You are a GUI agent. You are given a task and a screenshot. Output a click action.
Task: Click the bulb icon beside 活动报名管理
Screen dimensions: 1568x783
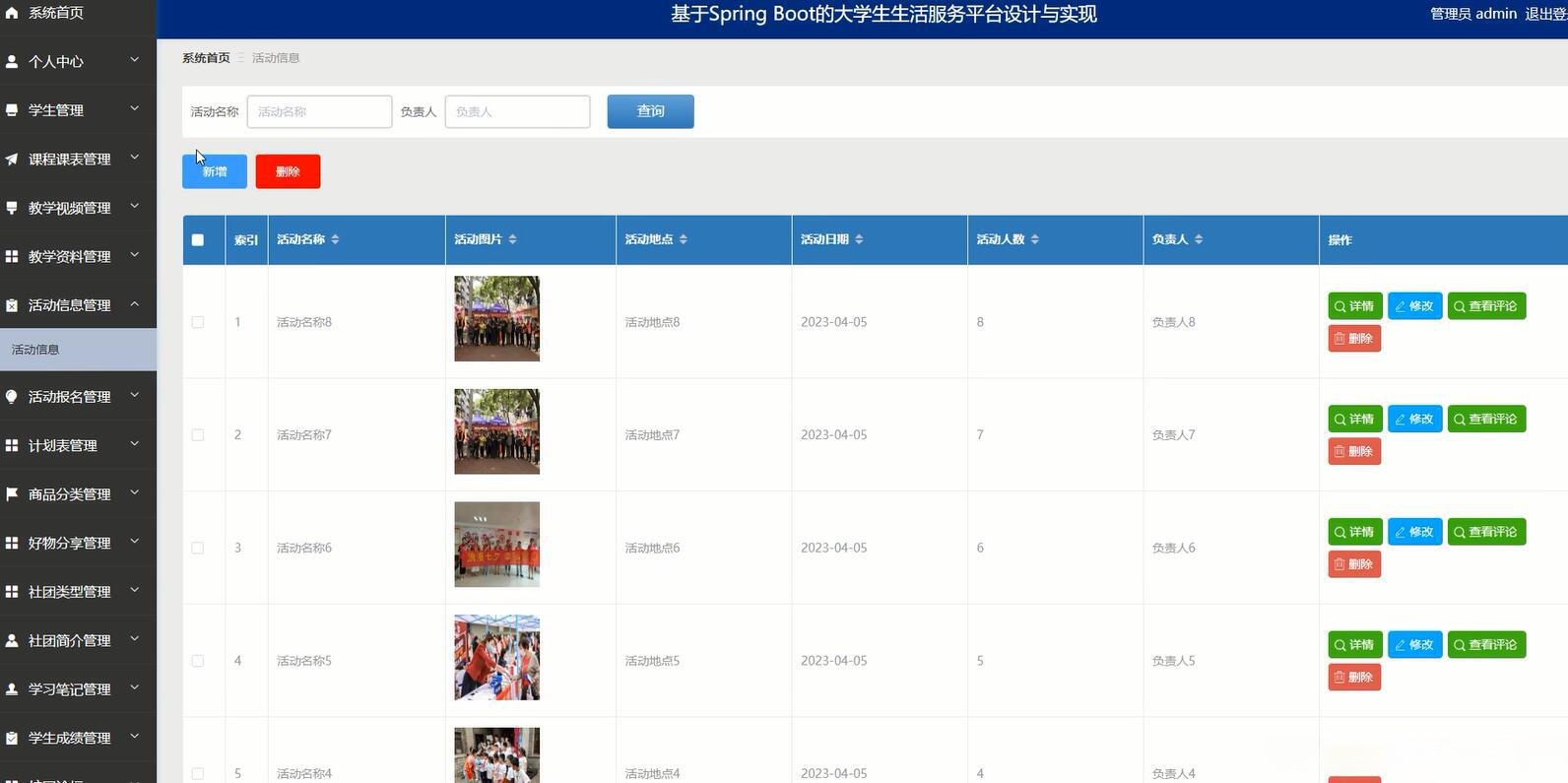tap(12, 397)
